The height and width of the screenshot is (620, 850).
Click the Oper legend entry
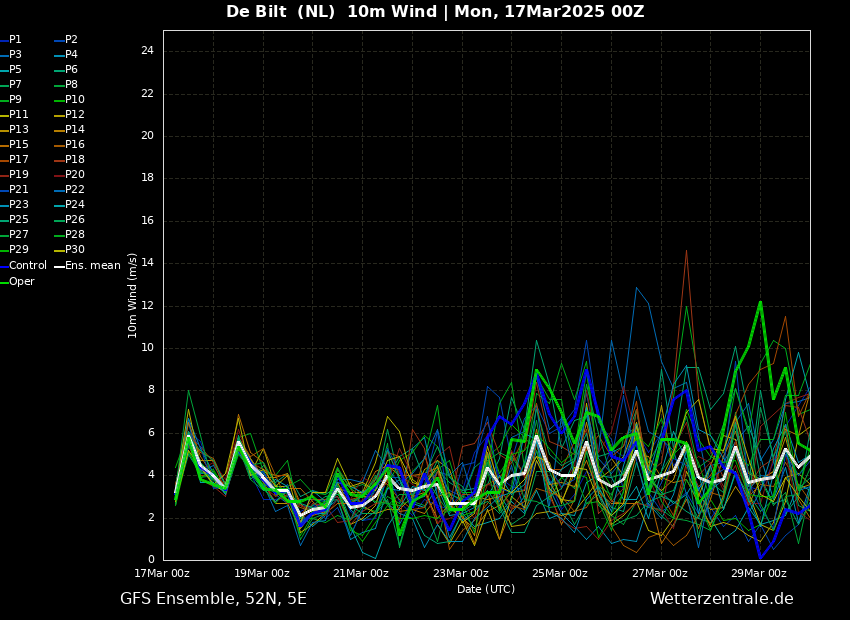pos(21,282)
